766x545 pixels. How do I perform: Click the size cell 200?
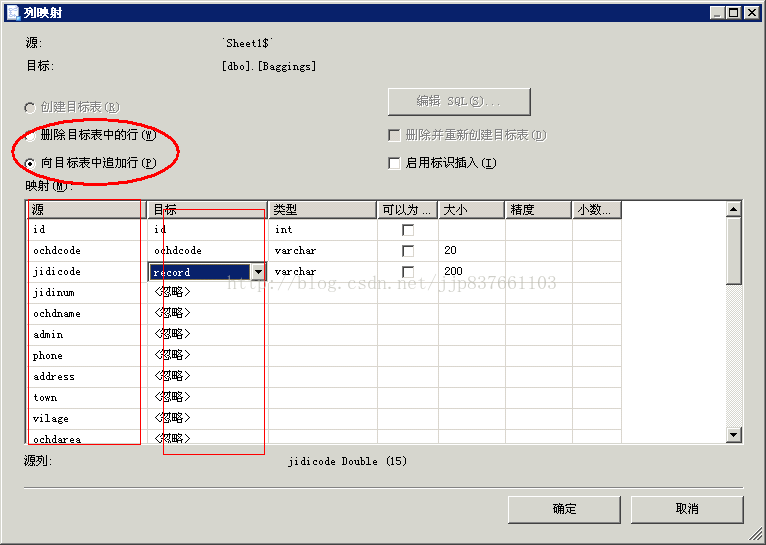click(x=472, y=272)
